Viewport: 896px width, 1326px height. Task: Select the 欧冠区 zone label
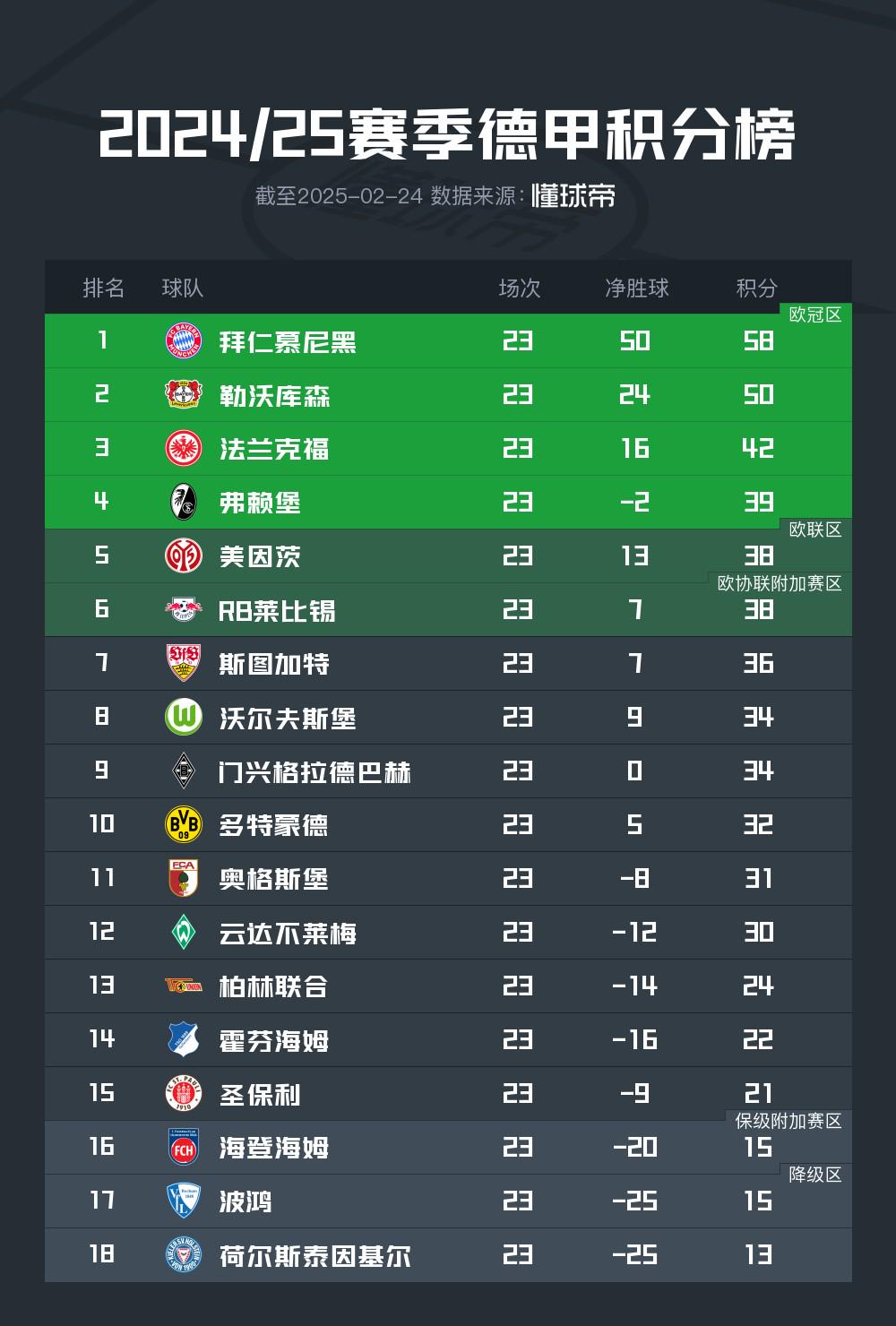tap(815, 314)
